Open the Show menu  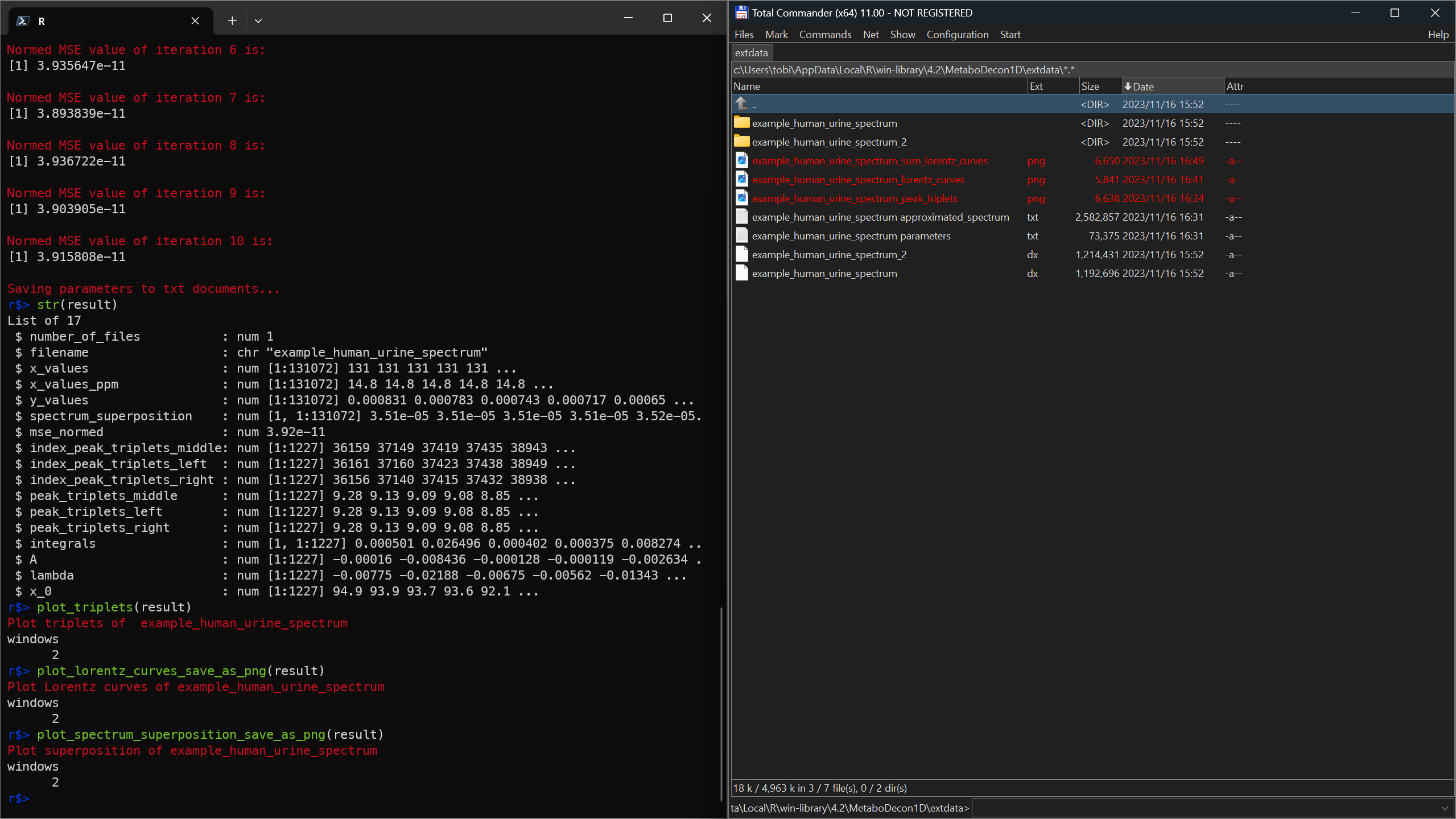[902, 35]
